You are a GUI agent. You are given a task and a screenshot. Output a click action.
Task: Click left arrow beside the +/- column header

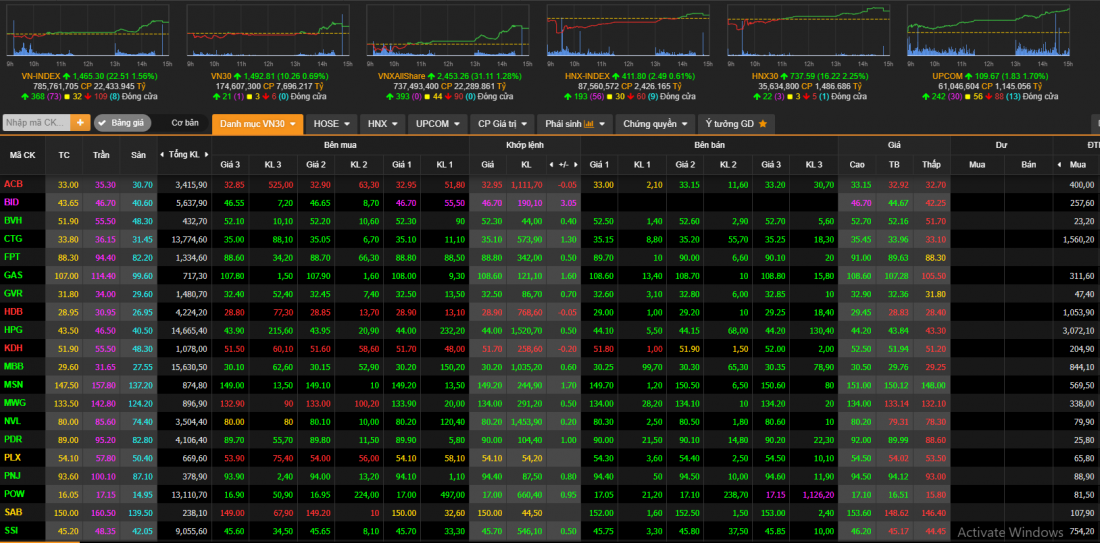tap(553, 164)
